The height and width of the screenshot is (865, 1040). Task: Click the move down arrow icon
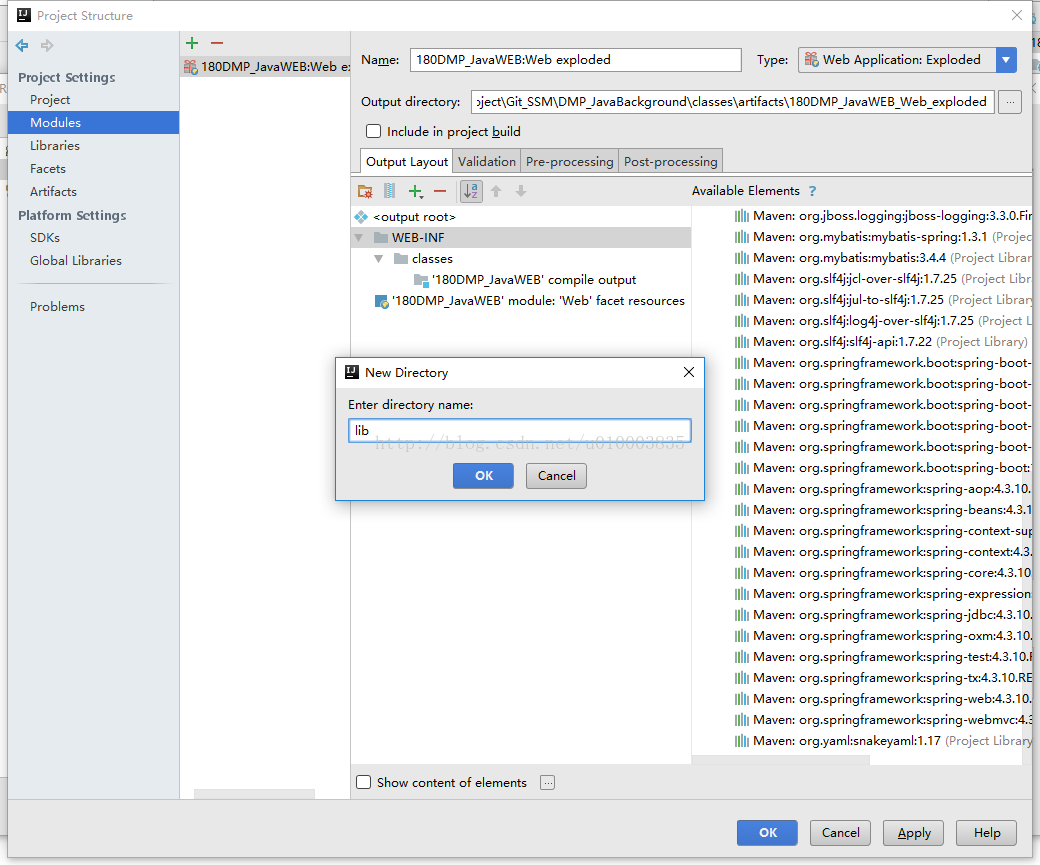[521, 191]
